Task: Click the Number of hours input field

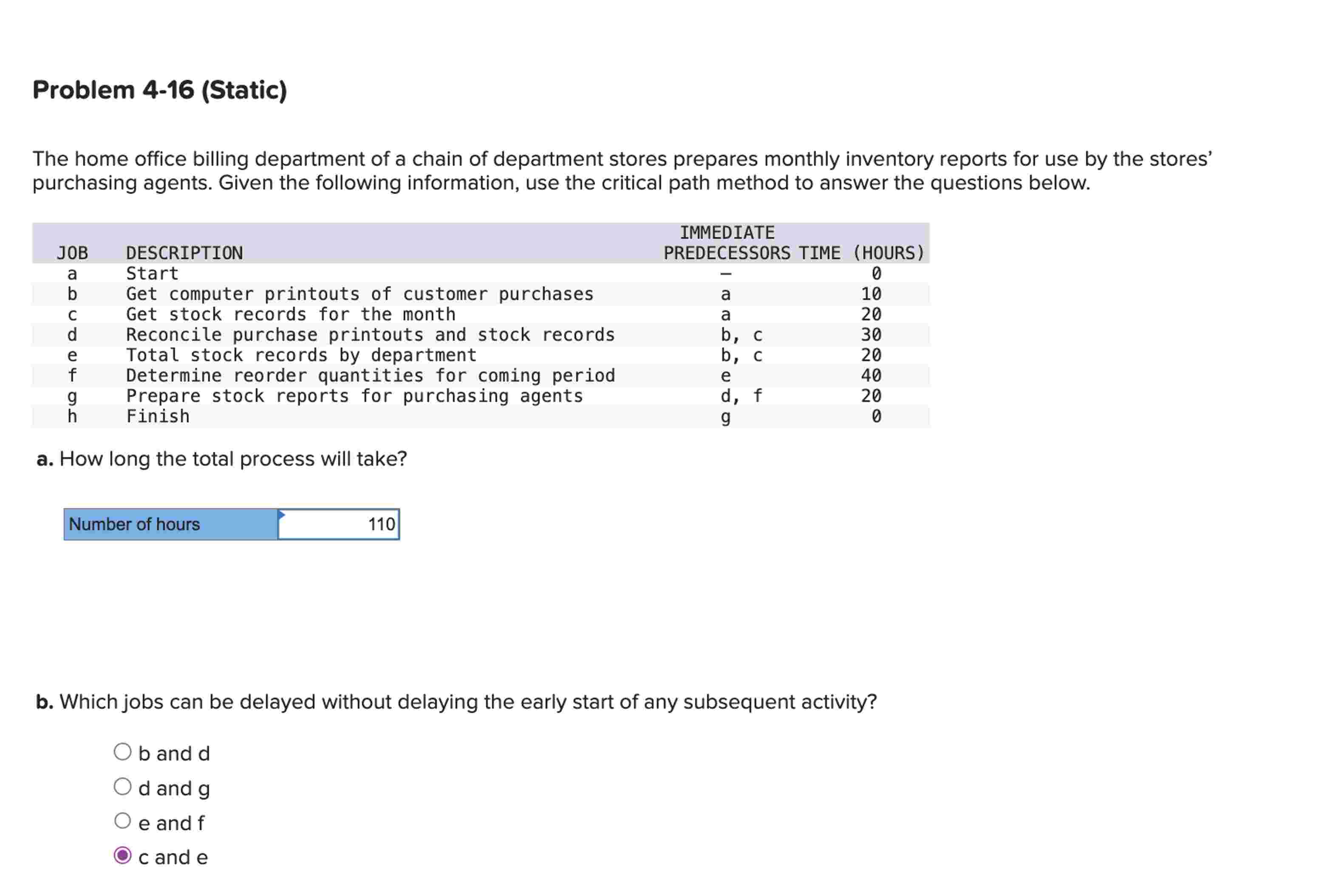Action: coord(339,524)
